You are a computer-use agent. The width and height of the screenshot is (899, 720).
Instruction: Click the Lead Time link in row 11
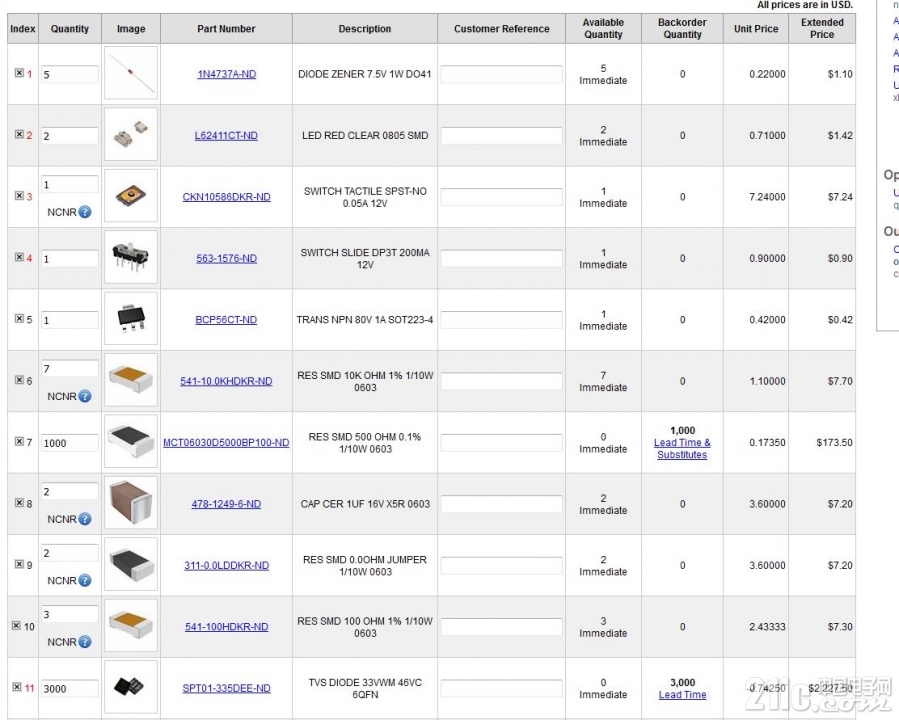point(682,695)
